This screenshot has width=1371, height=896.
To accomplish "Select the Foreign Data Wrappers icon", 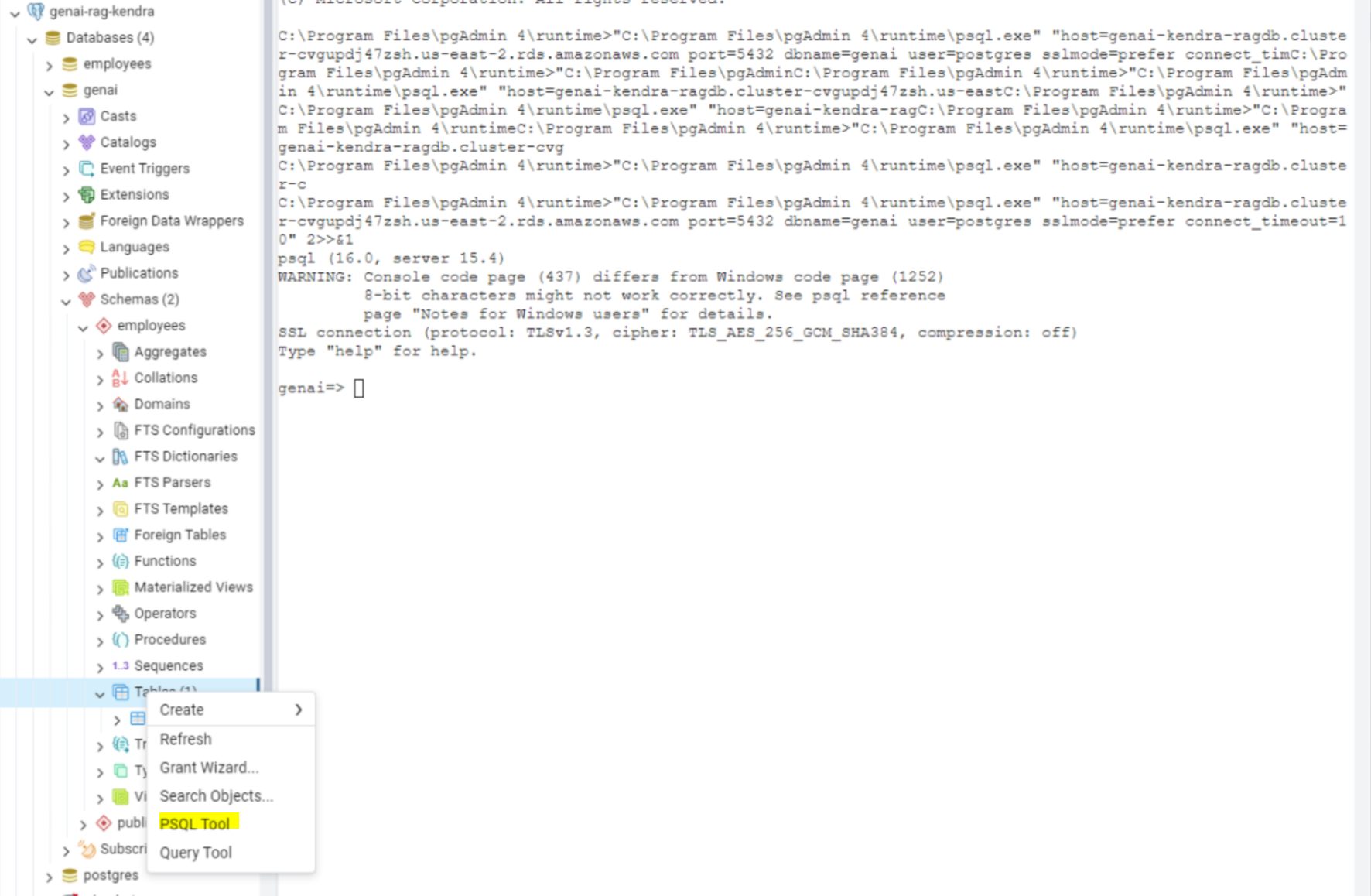I will click(85, 221).
